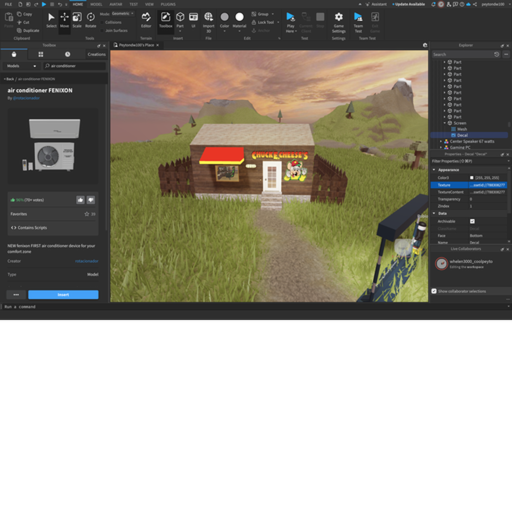The width and height of the screenshot is (512, 512).
Task: Toggle the Archivable checkbox
Action: tap(472, 221)
